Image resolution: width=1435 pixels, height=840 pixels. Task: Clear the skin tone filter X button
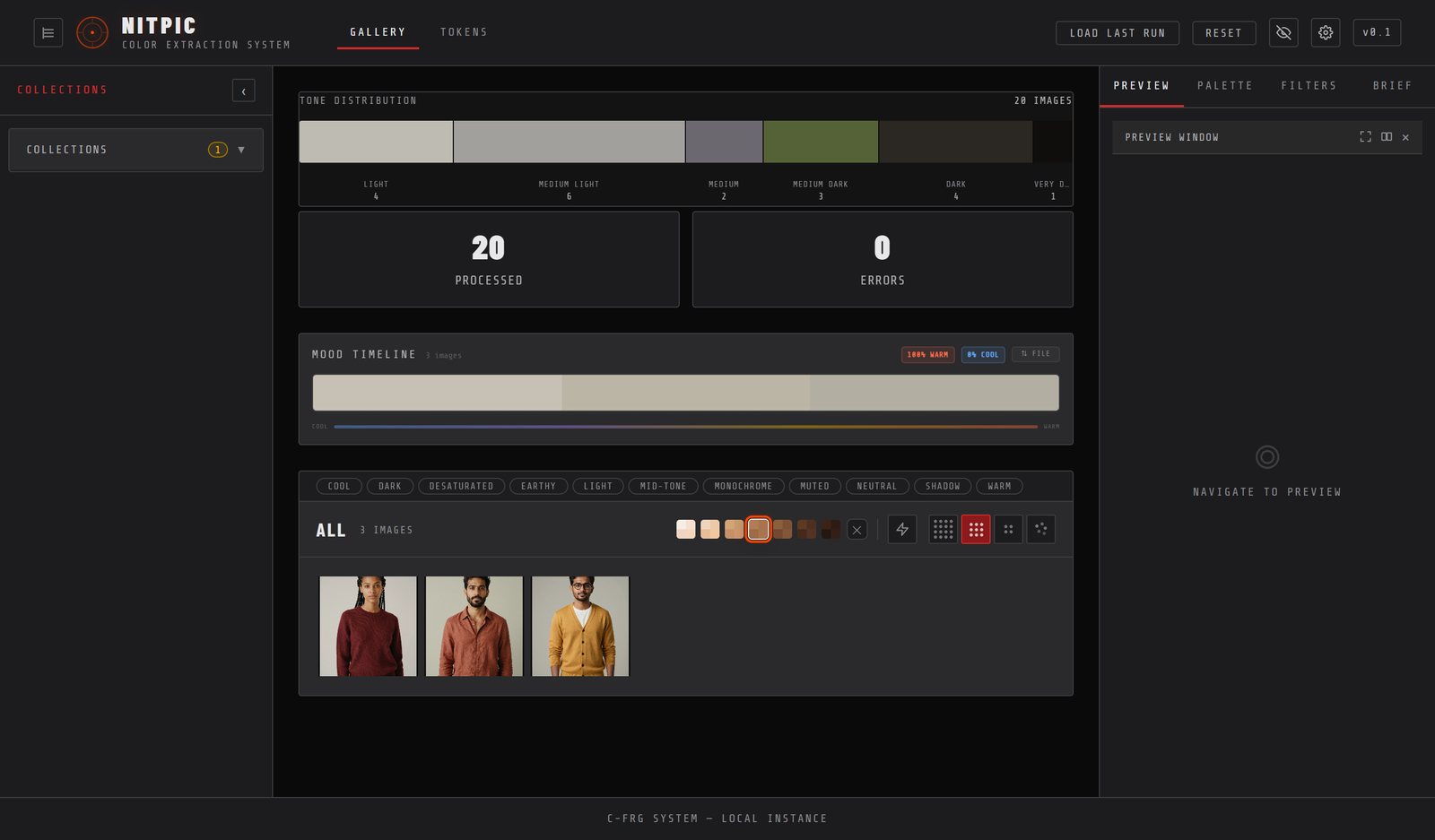coord(857,530)
